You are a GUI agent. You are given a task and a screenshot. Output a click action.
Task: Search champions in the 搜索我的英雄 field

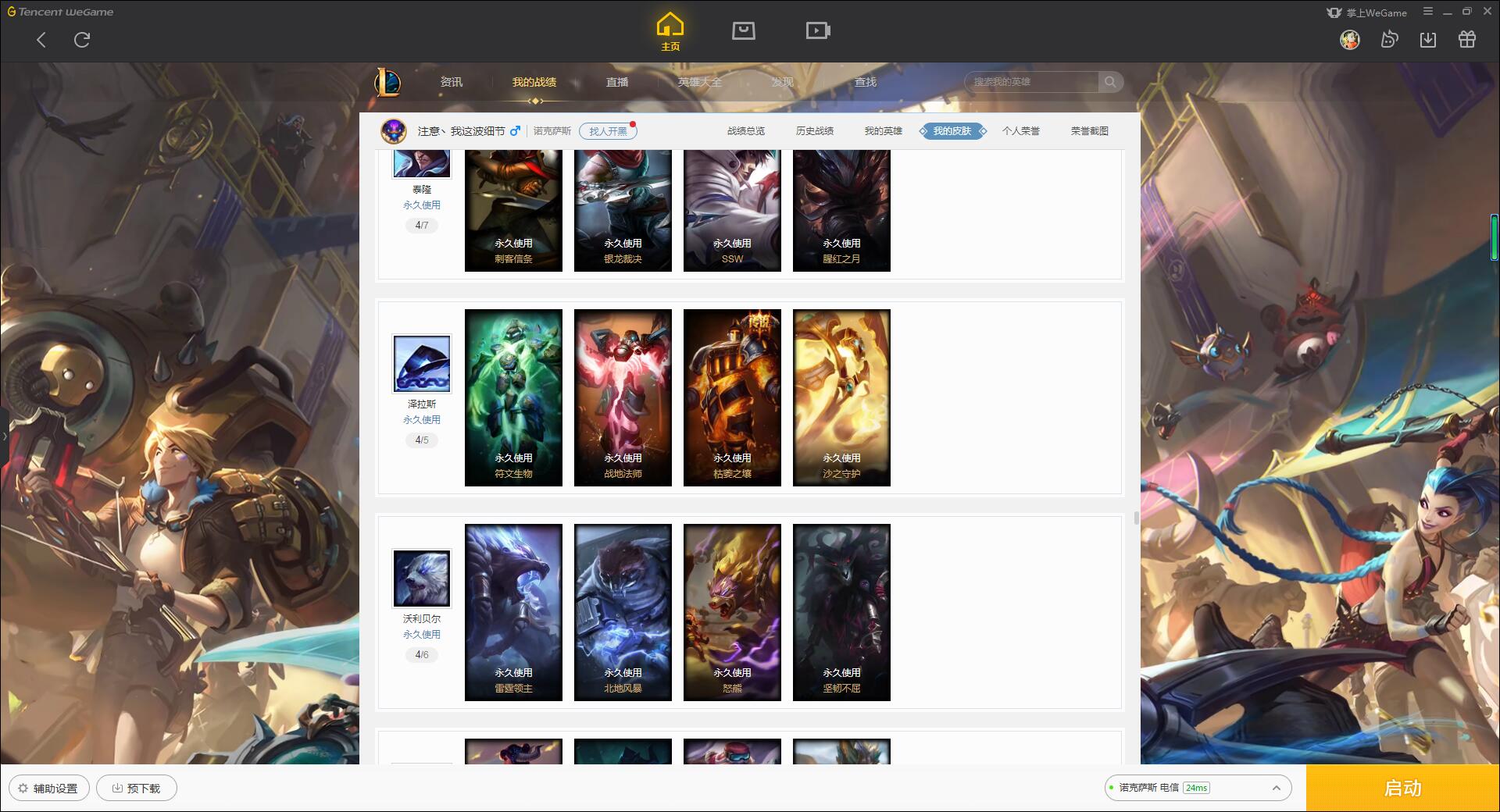coord(1032,82)
